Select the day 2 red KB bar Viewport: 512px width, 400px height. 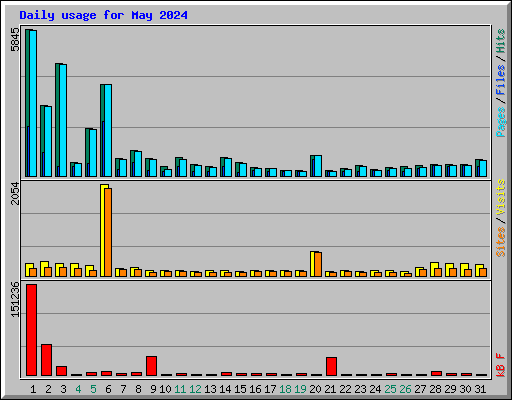pyautogui.click(x=46, y=360)
